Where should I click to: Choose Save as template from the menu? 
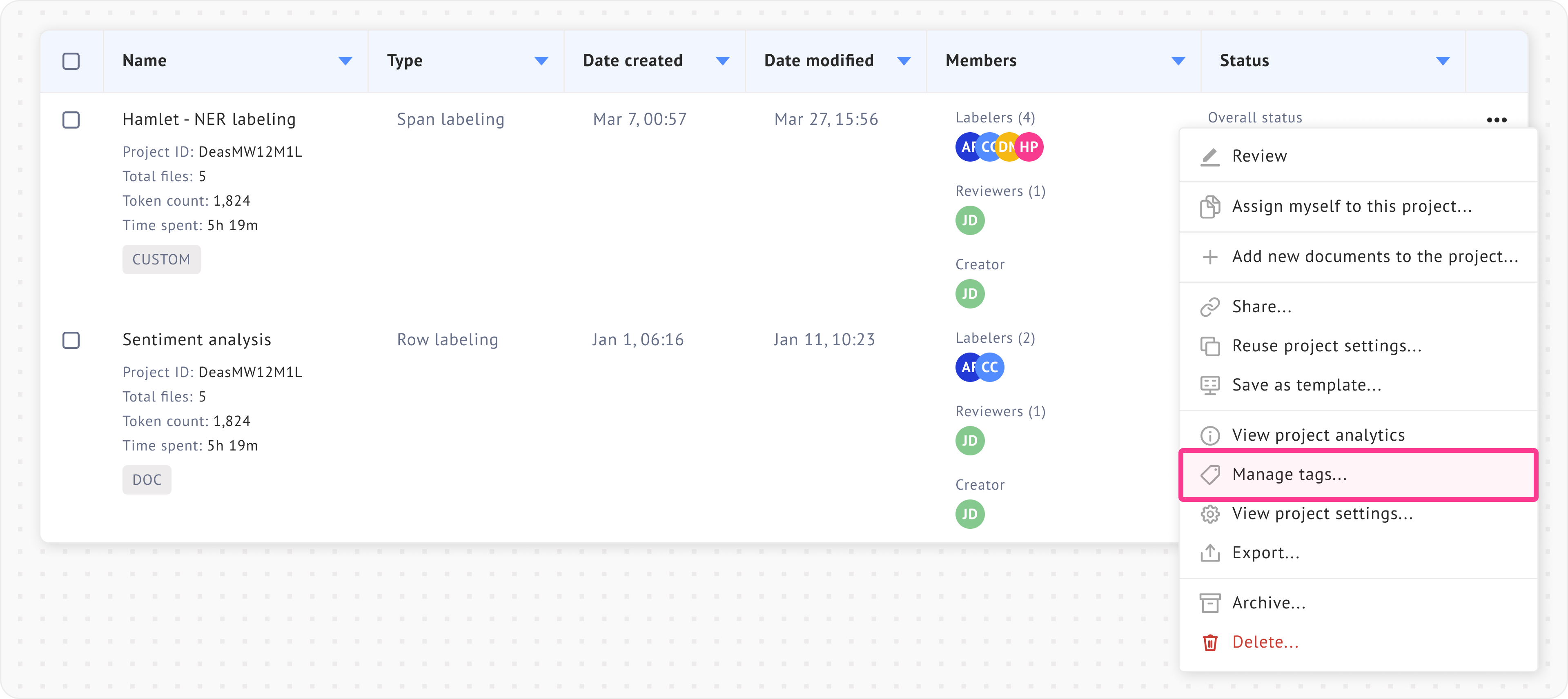tap(1306, 385)
